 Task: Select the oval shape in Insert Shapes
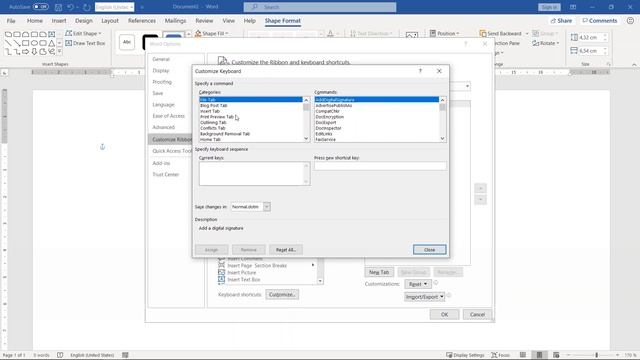pos(34,43)
